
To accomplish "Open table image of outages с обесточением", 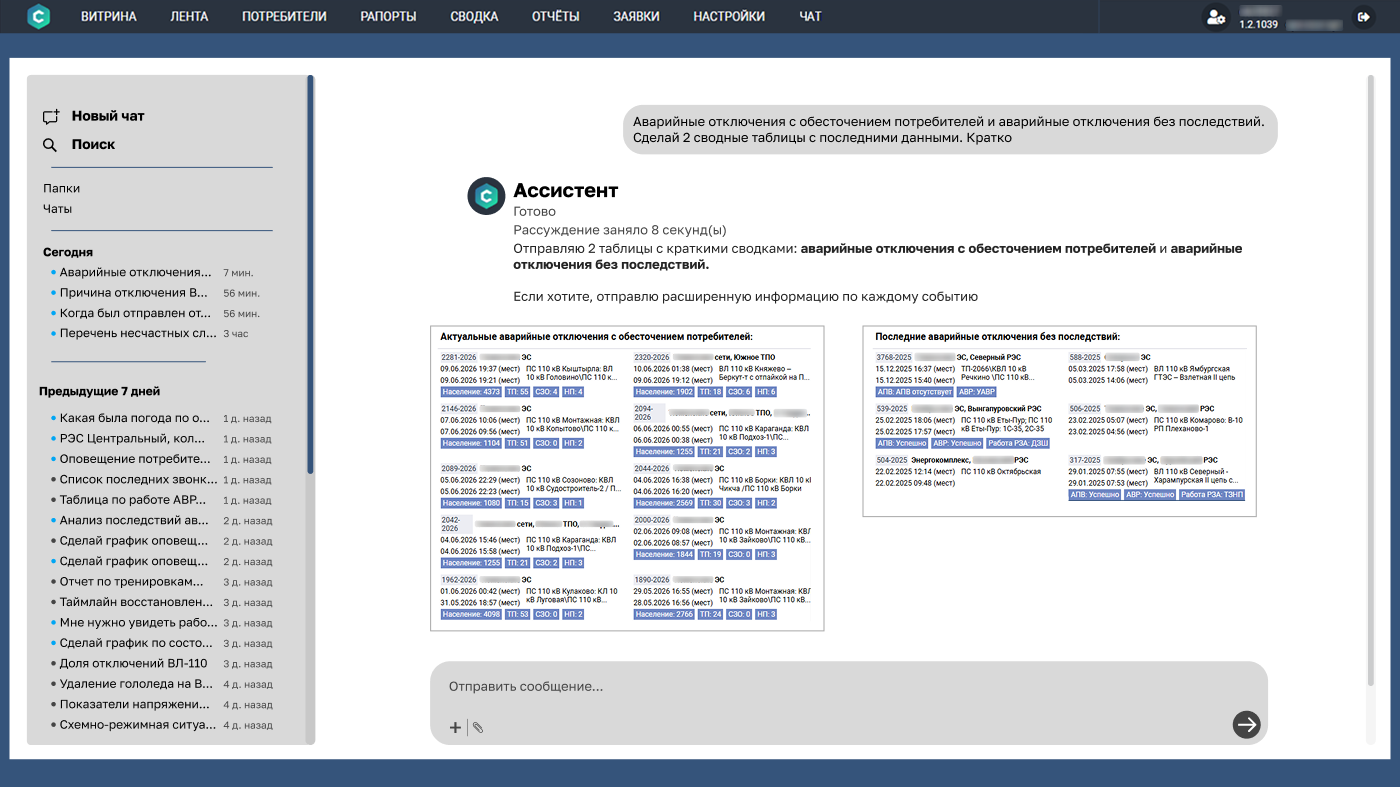I will (627, 478).
